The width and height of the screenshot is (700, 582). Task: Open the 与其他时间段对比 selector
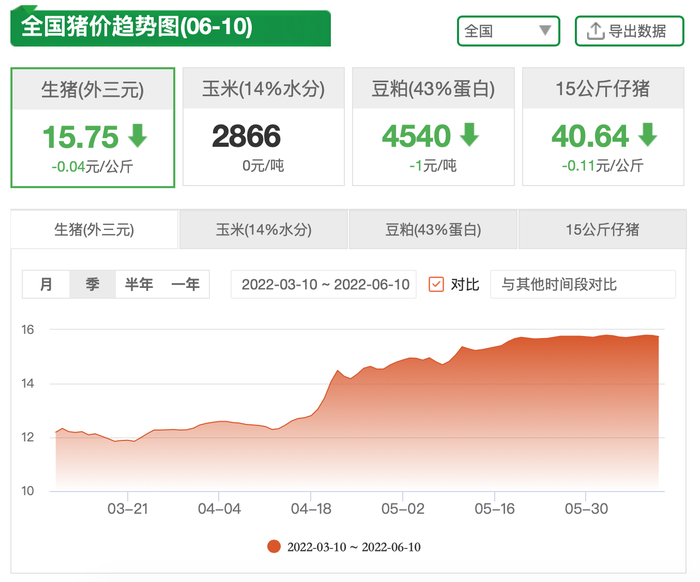[x=583, y=284]
